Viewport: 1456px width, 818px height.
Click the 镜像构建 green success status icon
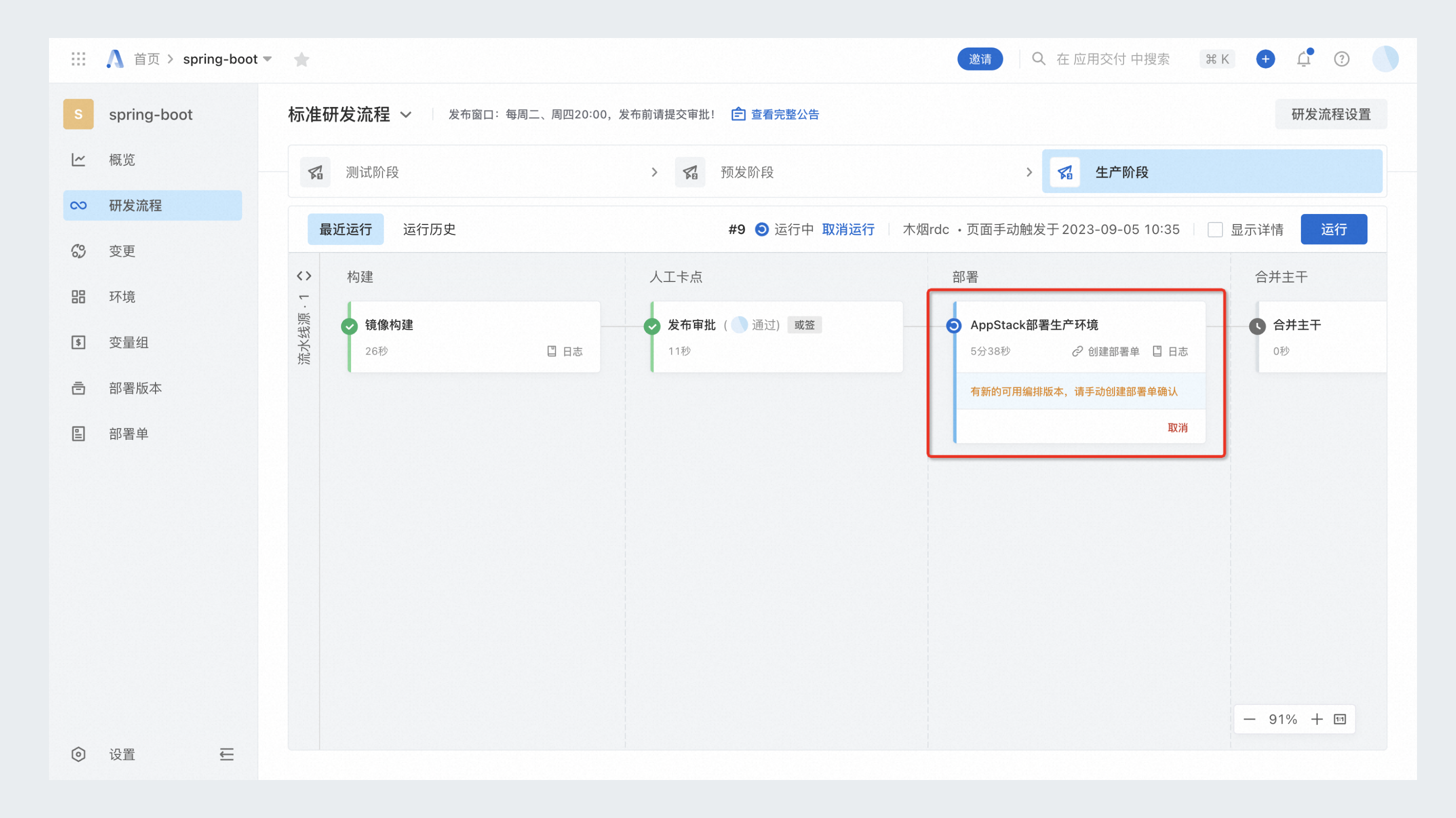(x=350, y=326)
